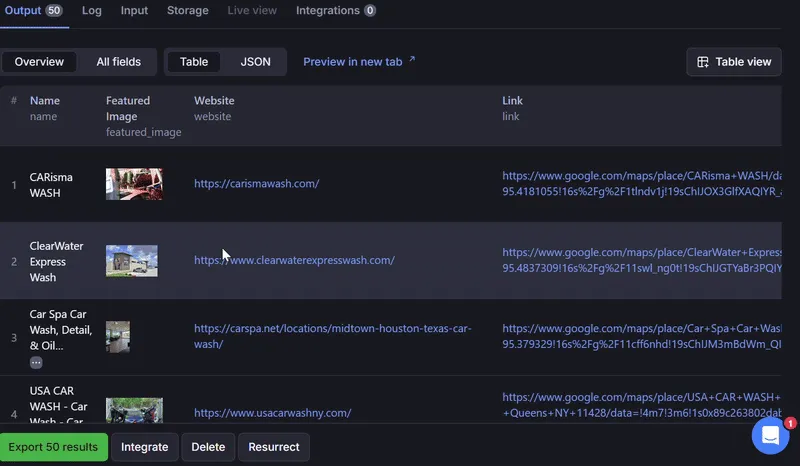Click the Resurrect button

point(274,447)
